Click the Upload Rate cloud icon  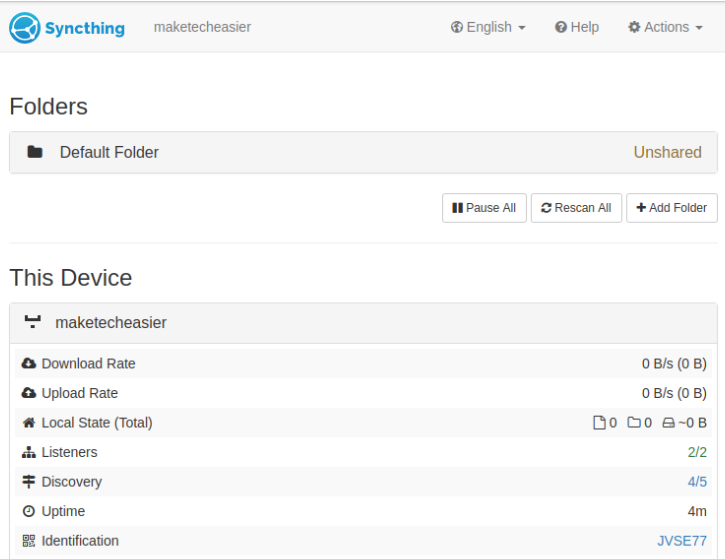pyautogui.click(x=29, y=393)
